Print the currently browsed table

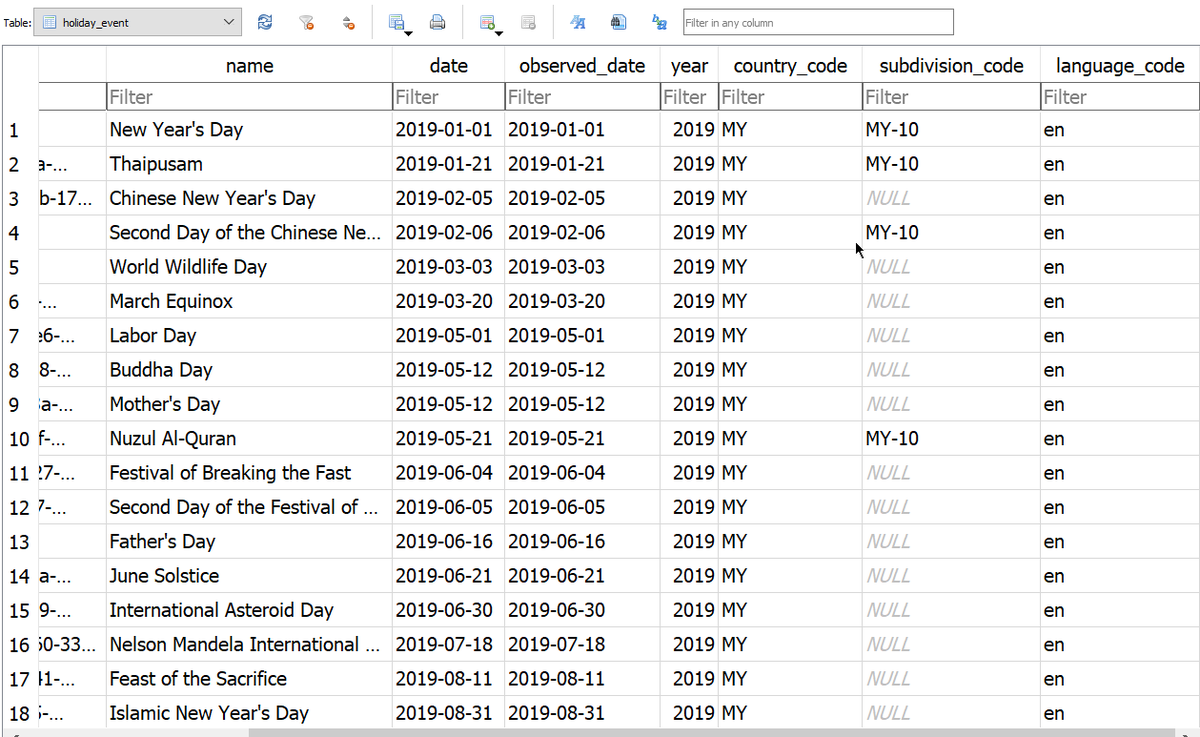coord(437,22)
